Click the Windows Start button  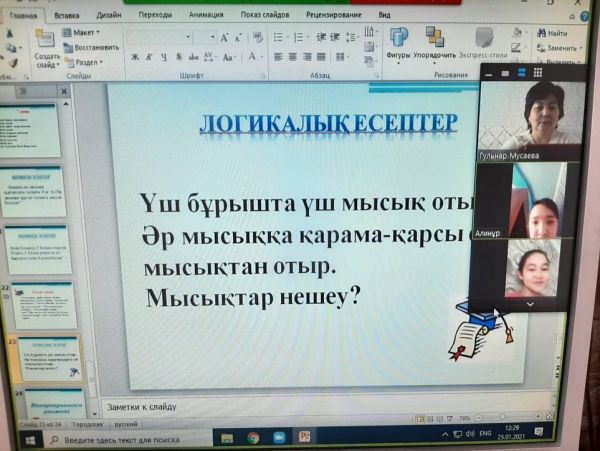coord(29,438)
